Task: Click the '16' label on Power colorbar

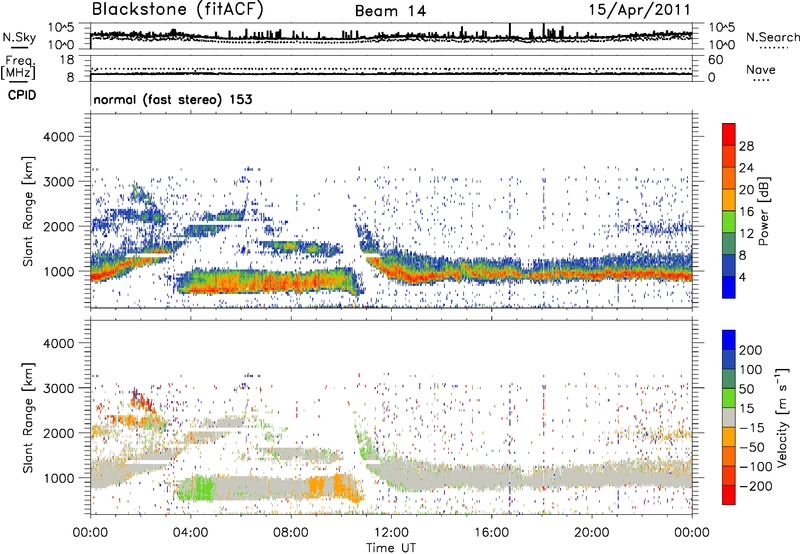Action: tap(746, 212)
